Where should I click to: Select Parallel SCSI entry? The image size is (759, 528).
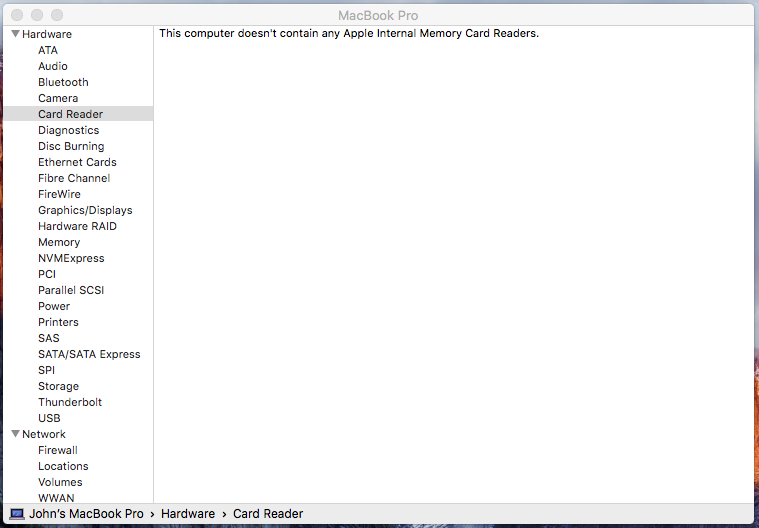coord(71,290)
